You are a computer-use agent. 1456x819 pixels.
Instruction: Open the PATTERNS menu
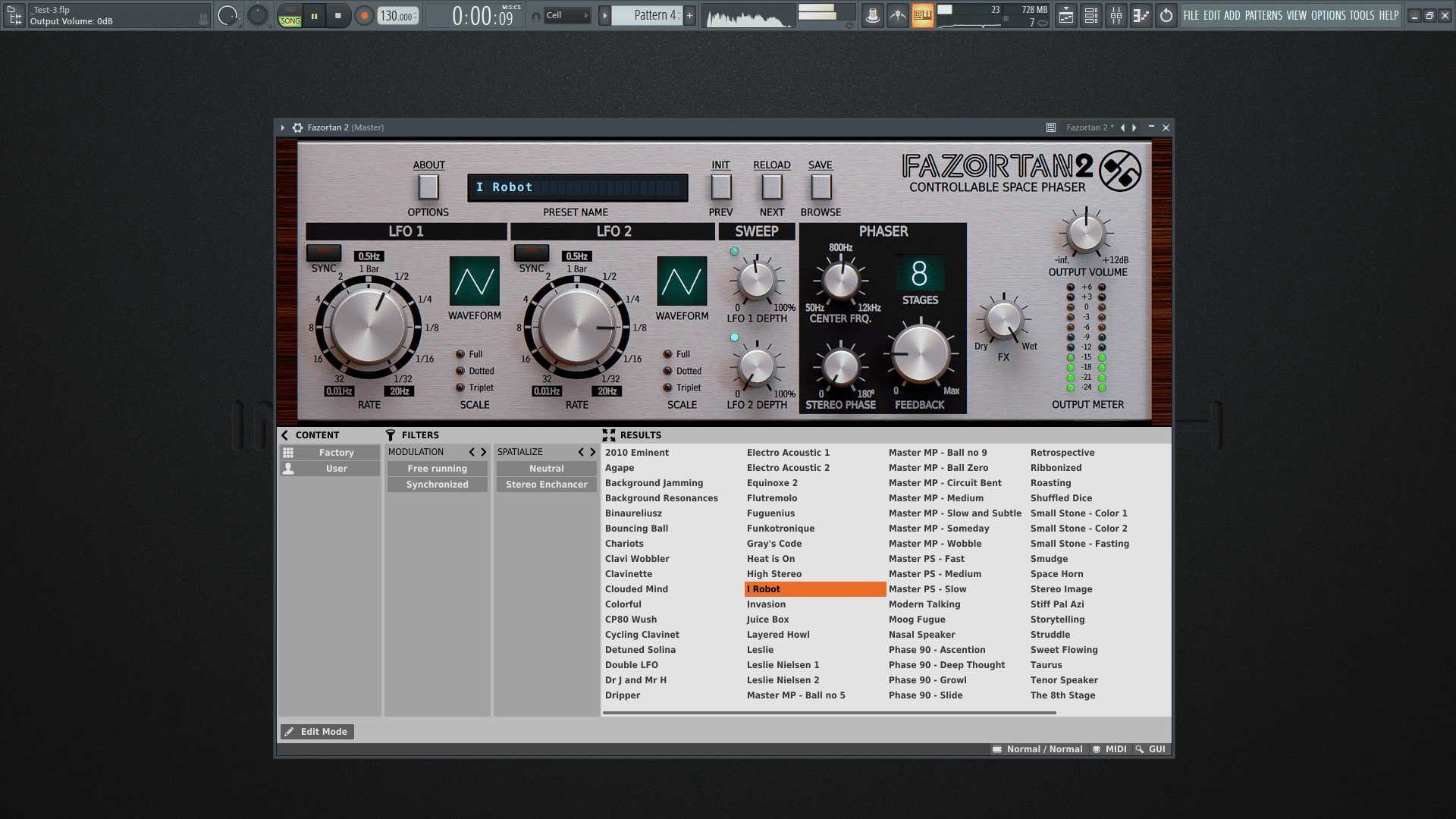pyautogui.click(x=1263, y=15)
